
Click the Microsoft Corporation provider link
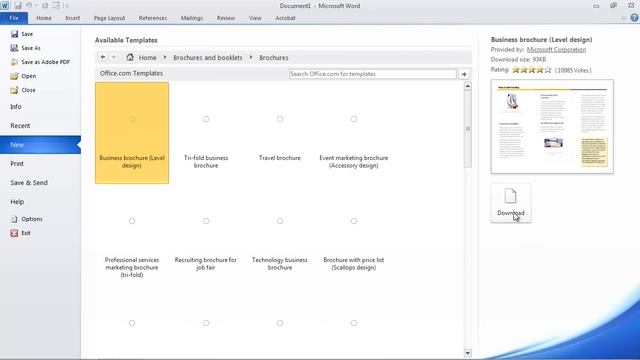click(556, 49)
